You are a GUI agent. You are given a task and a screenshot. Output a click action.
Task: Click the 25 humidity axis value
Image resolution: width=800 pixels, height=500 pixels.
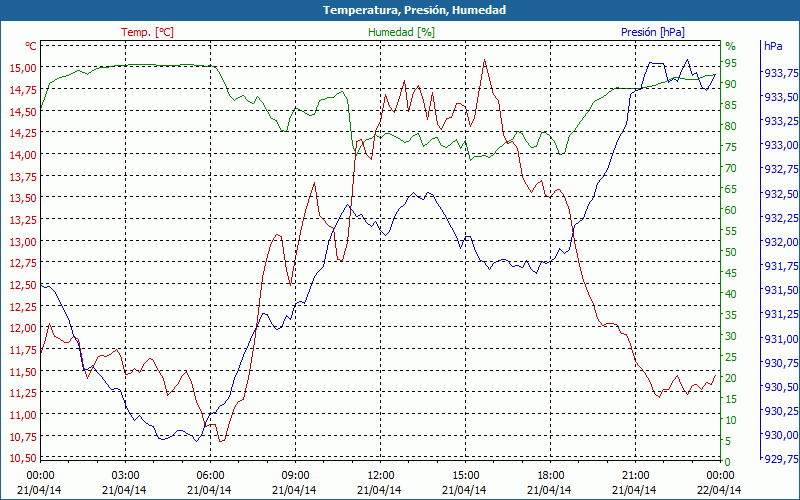click(731, 357)
